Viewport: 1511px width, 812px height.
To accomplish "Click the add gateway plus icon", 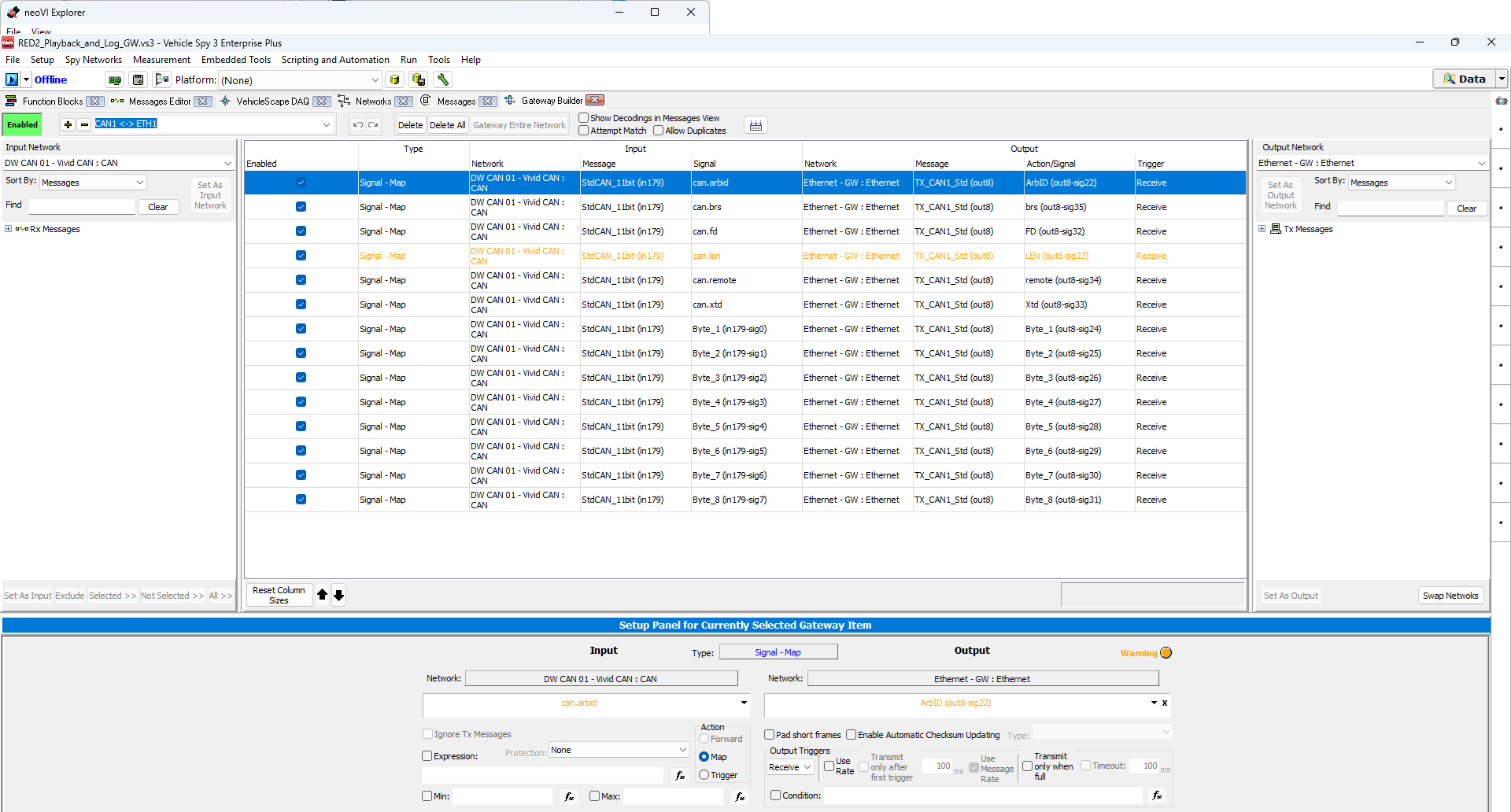I will 68,124.
